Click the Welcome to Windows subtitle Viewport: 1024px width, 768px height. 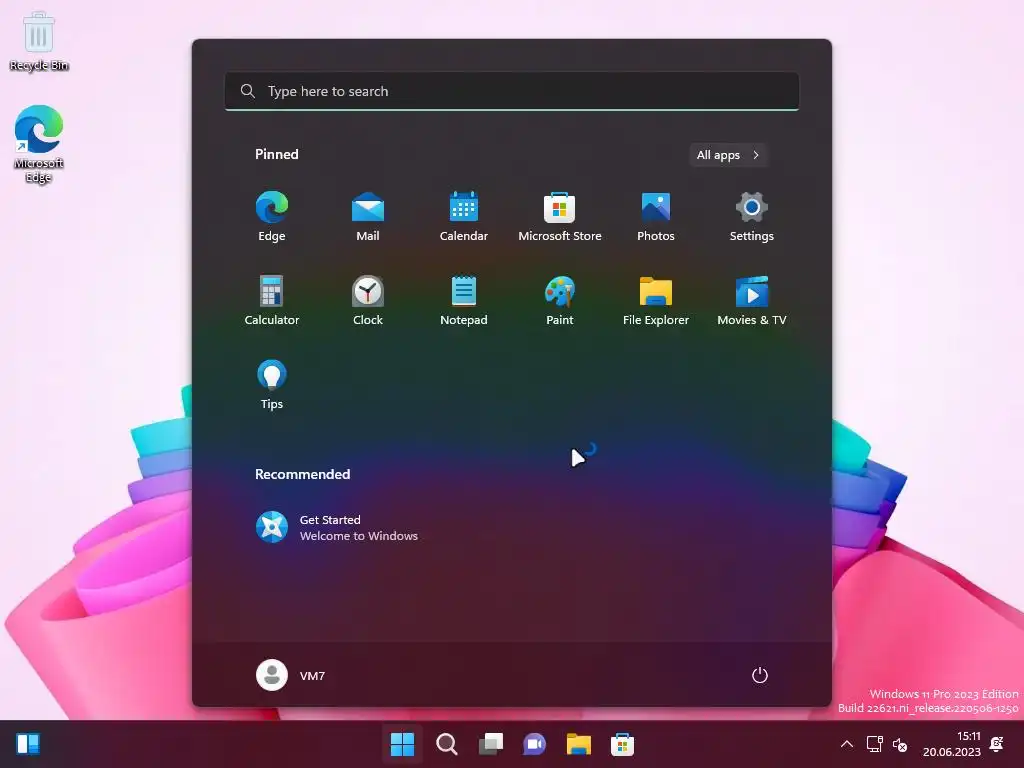click(x=359, y=536)
